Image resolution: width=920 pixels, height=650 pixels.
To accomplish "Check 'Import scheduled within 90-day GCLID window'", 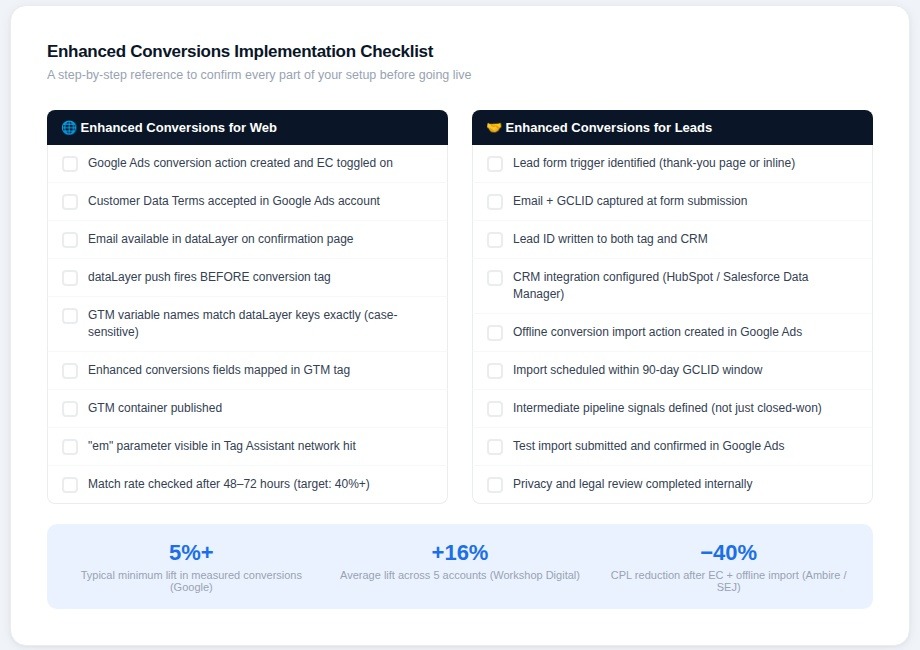I will [x=495, y=371].
